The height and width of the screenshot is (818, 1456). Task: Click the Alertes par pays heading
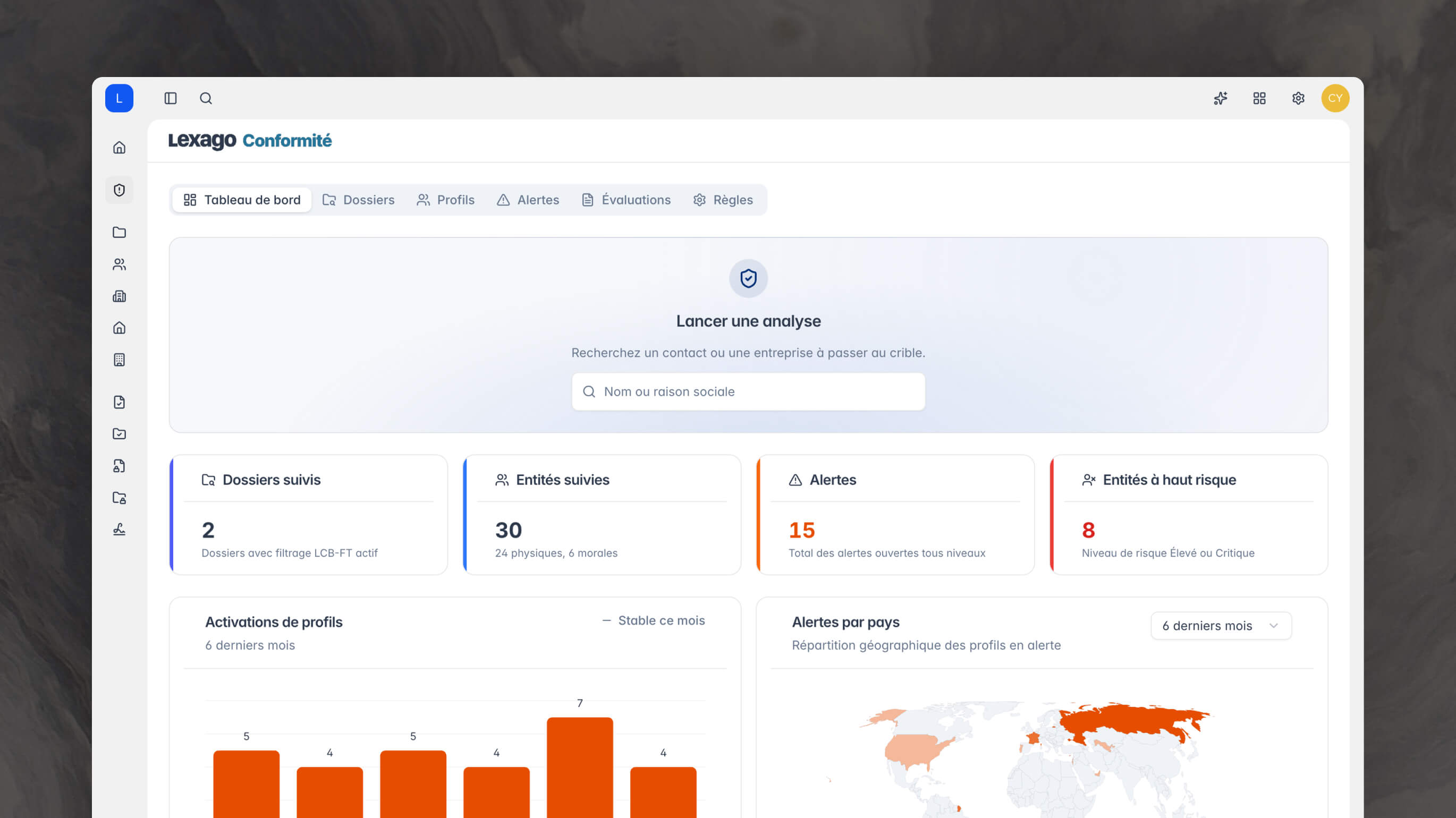tap(845, 622)
